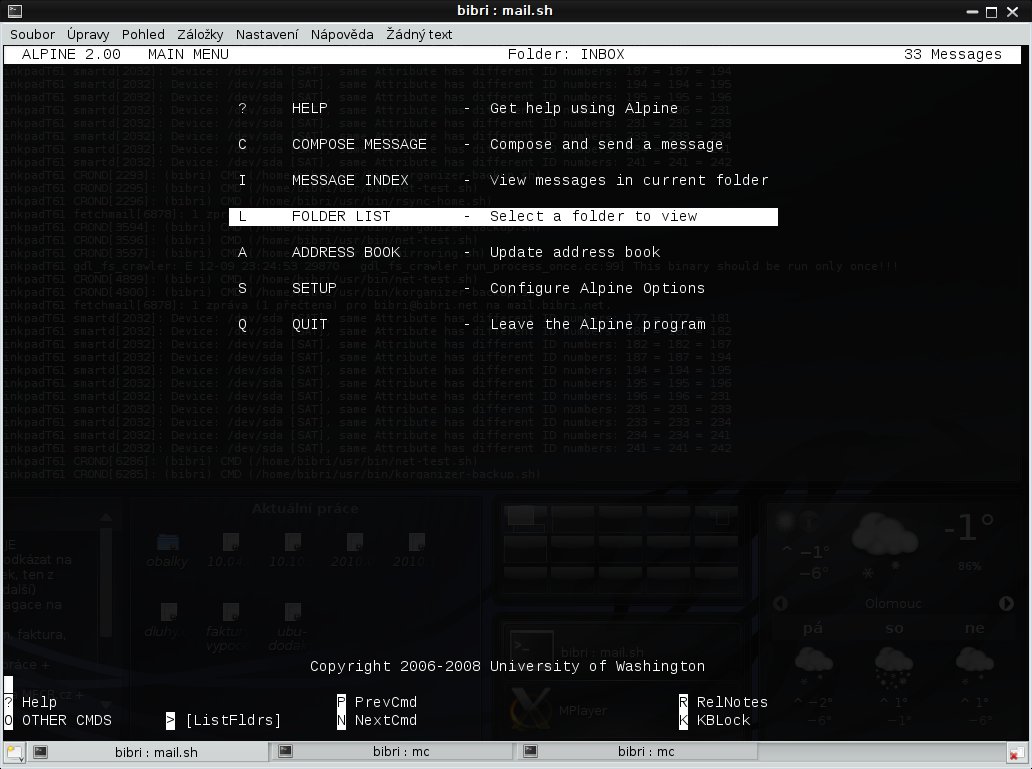The width and height of the screenshot is (1032, 769).
Task: Click the NextCmd command
Action: pyautogui.click(x=377, y=720)
